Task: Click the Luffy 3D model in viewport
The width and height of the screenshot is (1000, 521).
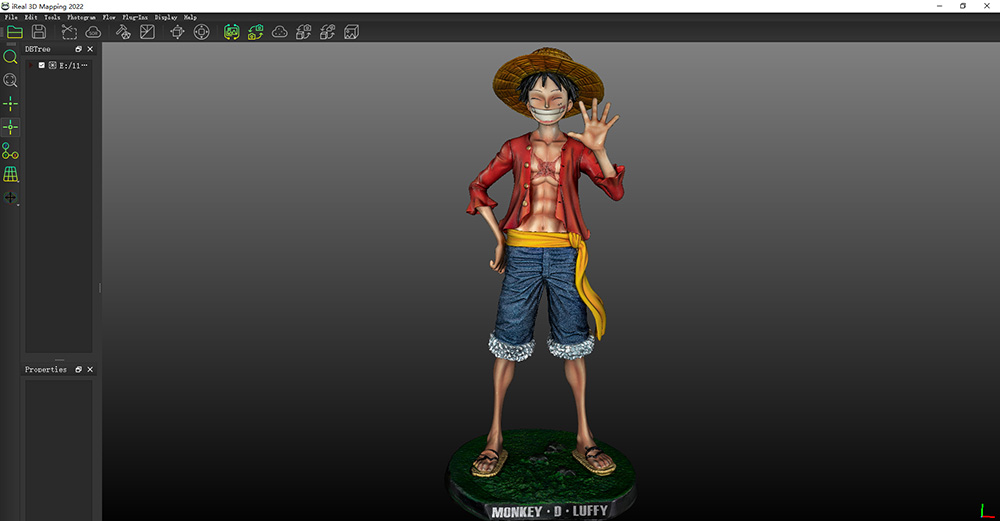Action: coord(543,284)
